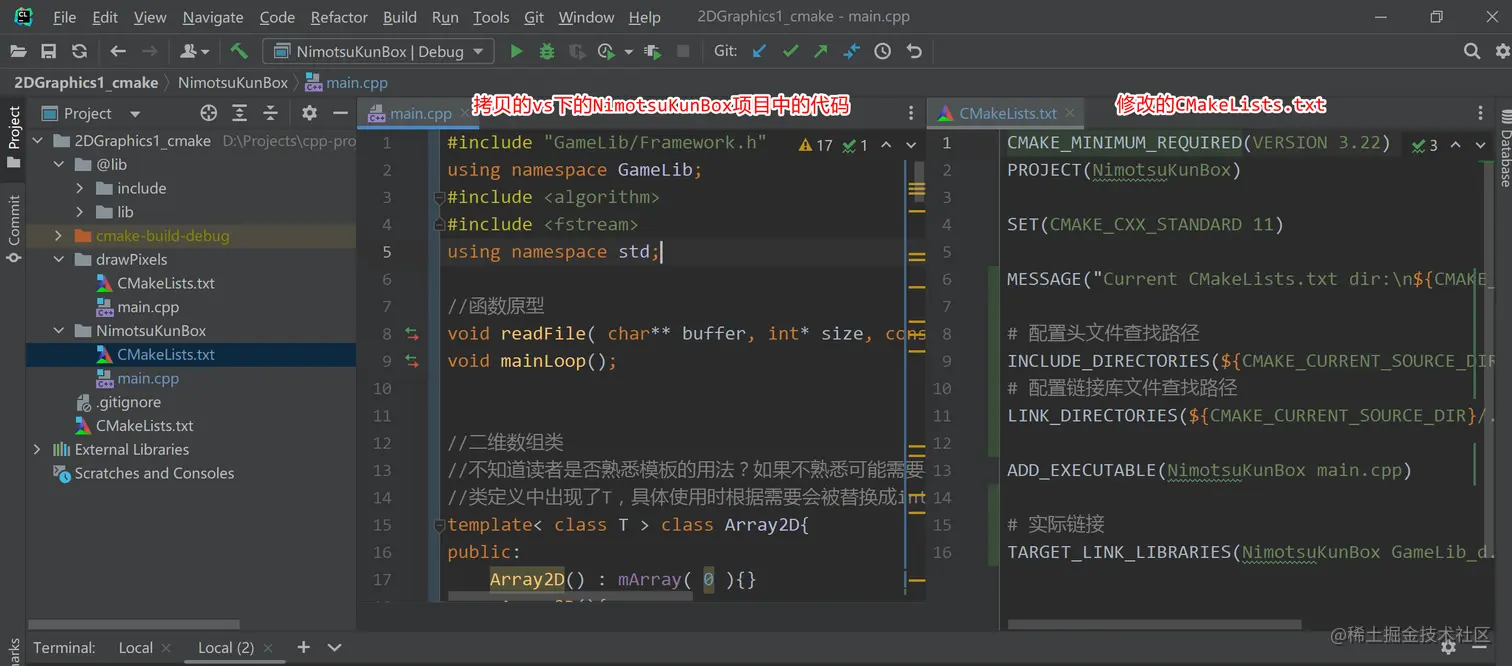Image resolution: width=1512 pixels, height=666 pixels.
Task: Collapse the include block fold marker on line 3
Action: [438, 198]
